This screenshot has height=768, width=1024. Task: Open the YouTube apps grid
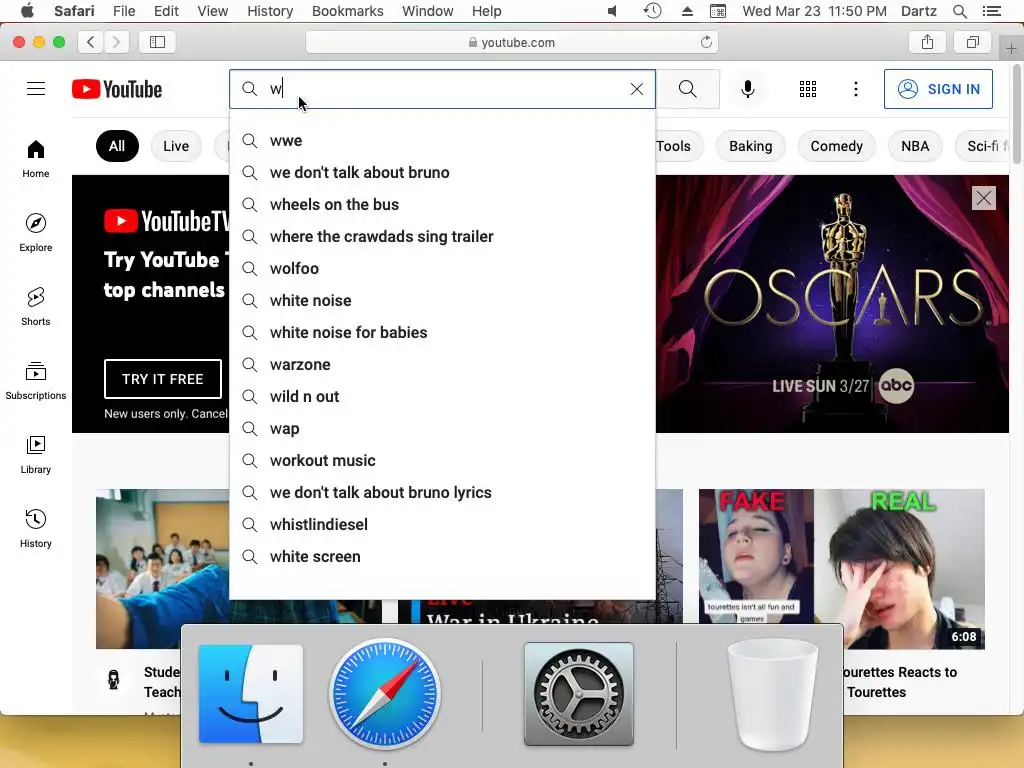coord(808,89)
